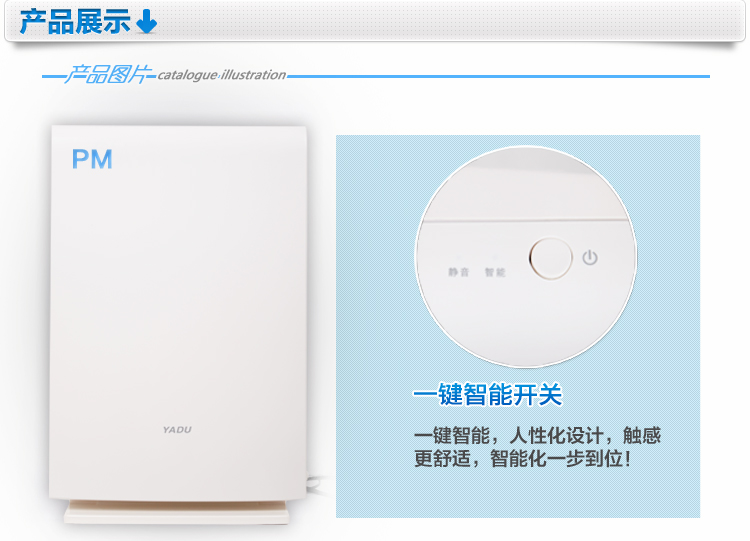This screenshot has width=750, height=541.
Task: Click the 静音 mode indicator label
Action: (x=459, y=272)
